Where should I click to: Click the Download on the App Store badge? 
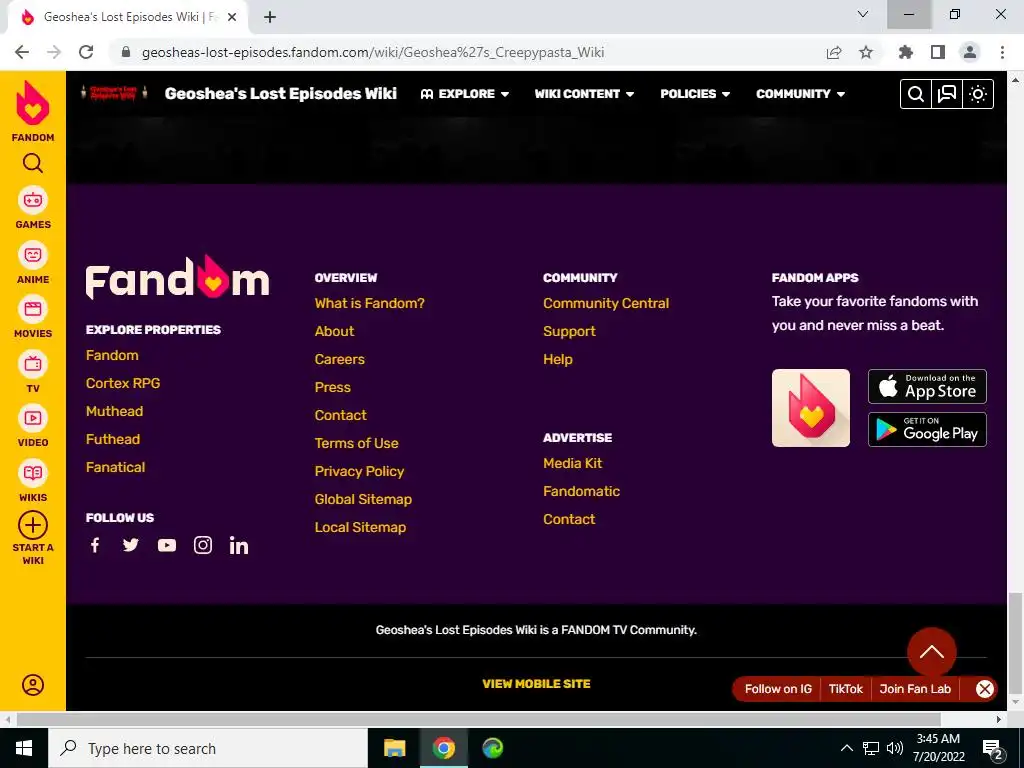927,386
